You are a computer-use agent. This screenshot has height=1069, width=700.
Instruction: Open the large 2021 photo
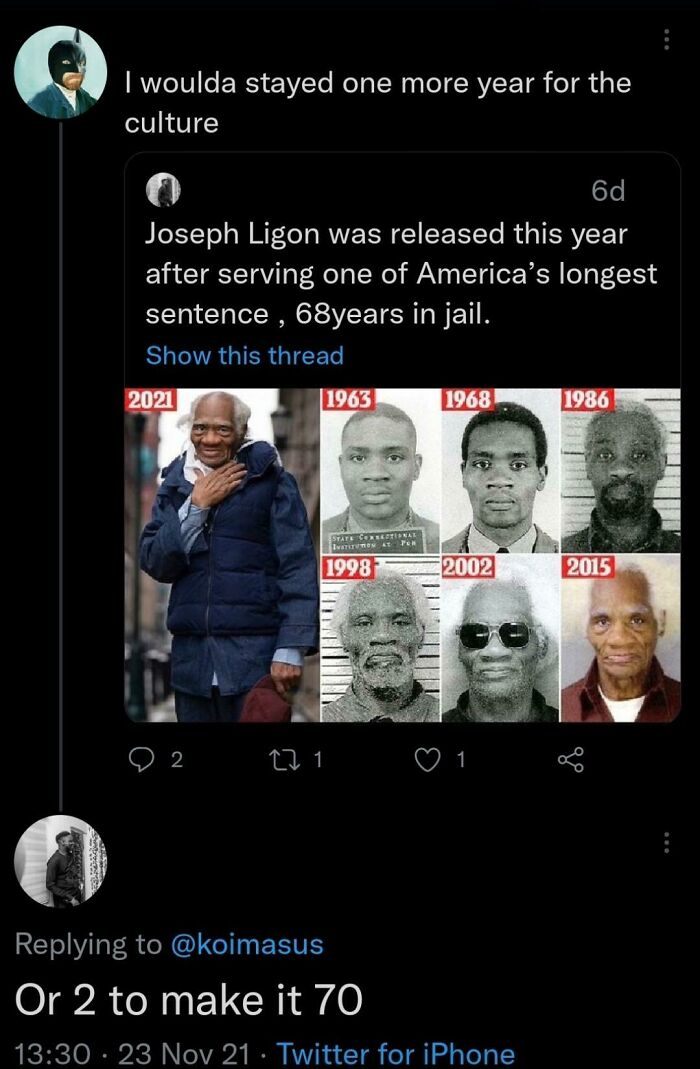(x=222, y=555)
